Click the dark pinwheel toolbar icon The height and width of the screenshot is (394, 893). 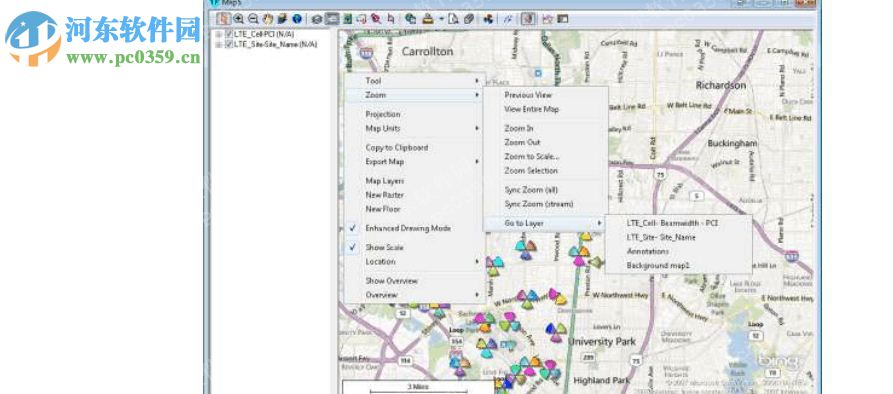click(x=488, y=19)
